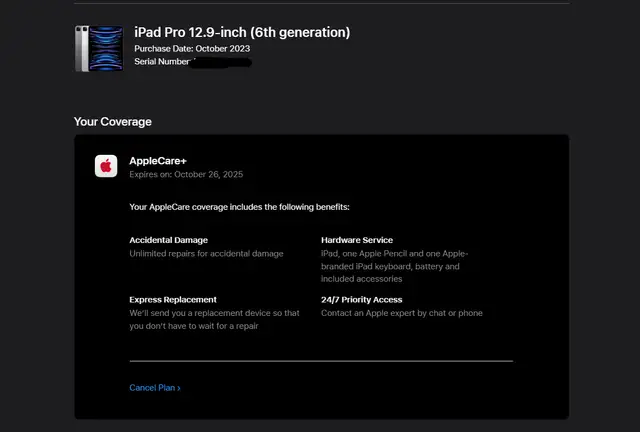Select the Hardware Service heading
The image size is (640, 432).
357,240
